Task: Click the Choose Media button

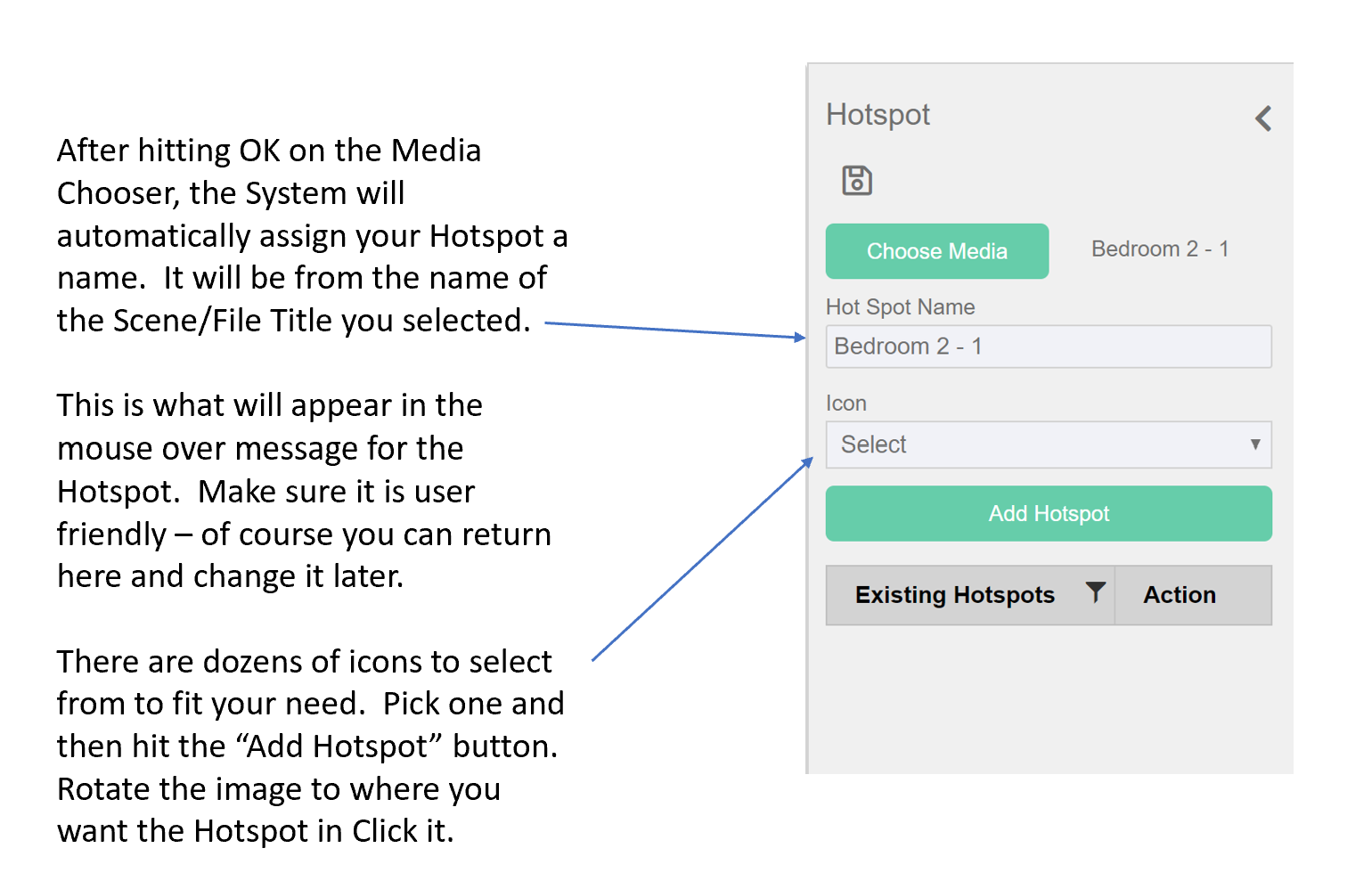Action: 937,251
